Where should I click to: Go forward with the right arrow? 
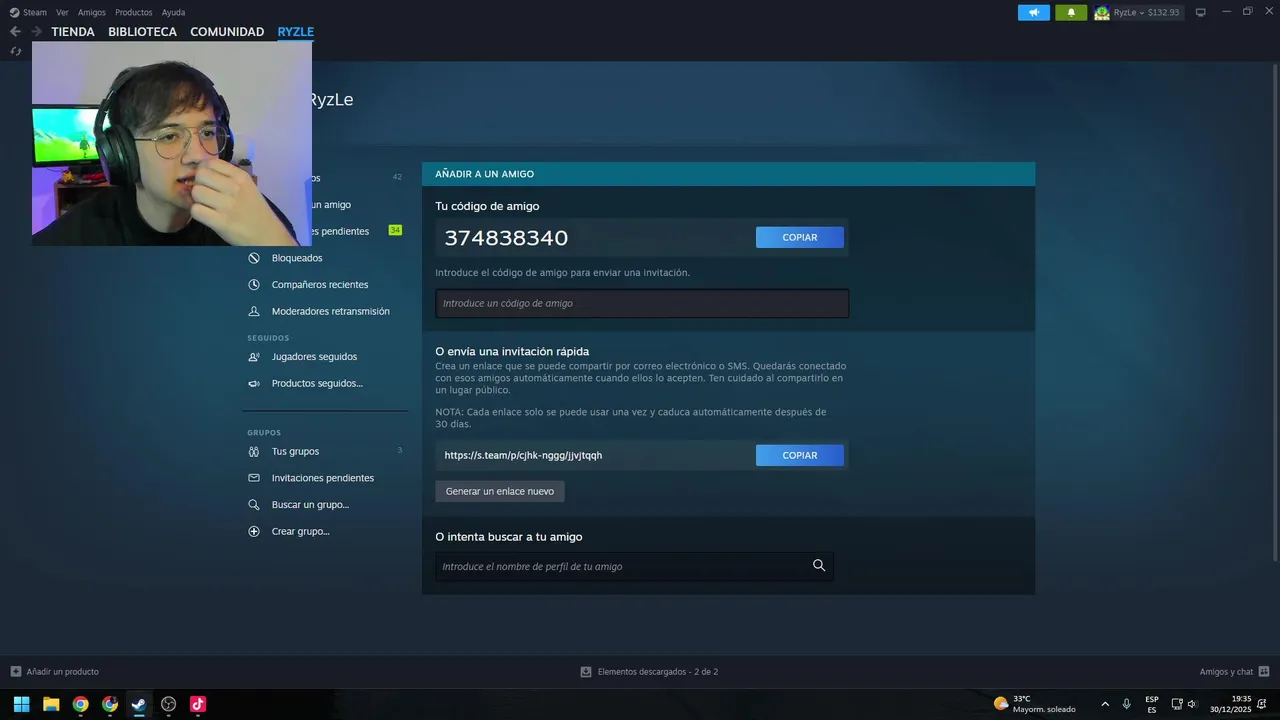36,31
